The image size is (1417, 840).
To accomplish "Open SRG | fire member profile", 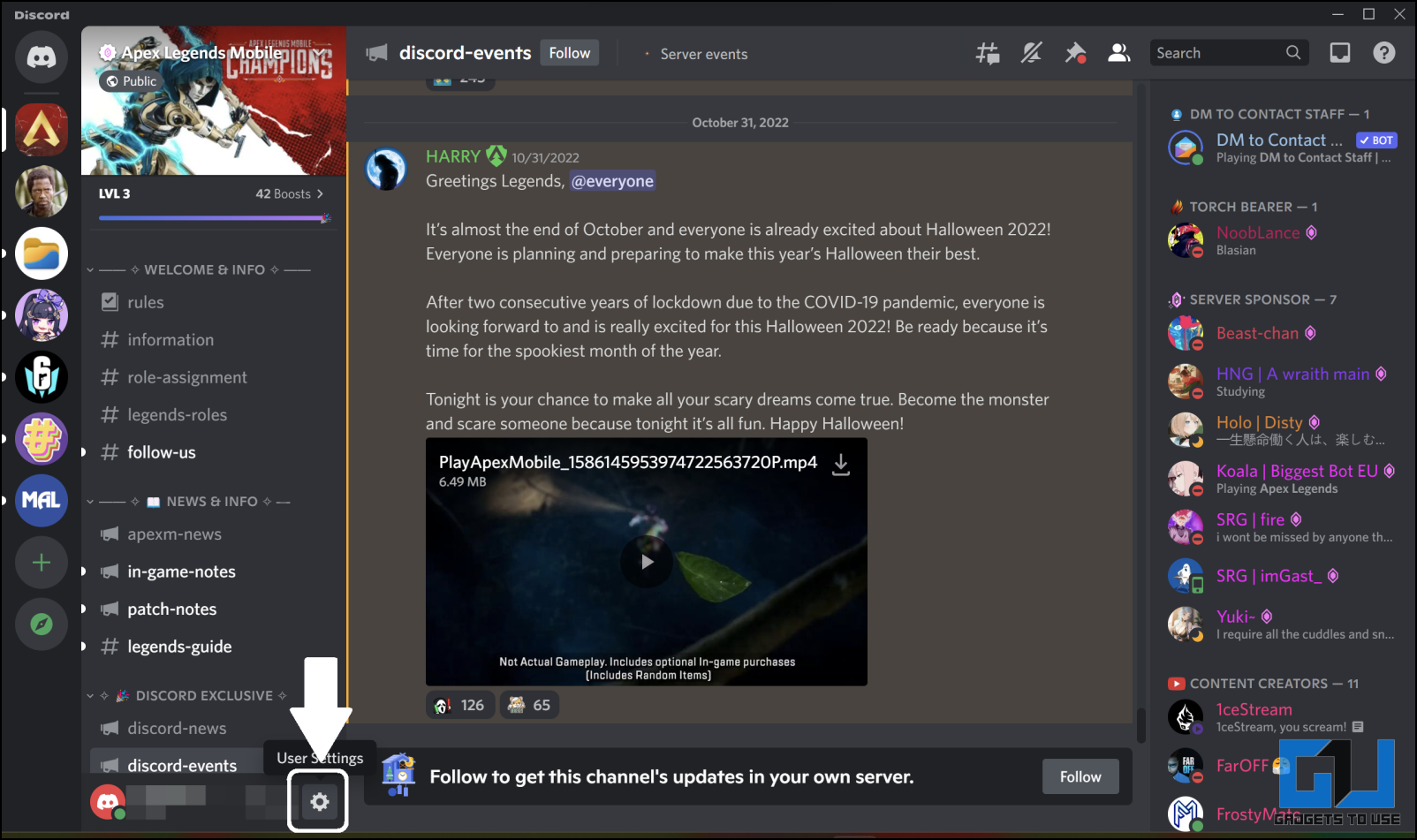I will pyautogui.click(x=1281, y=527).
